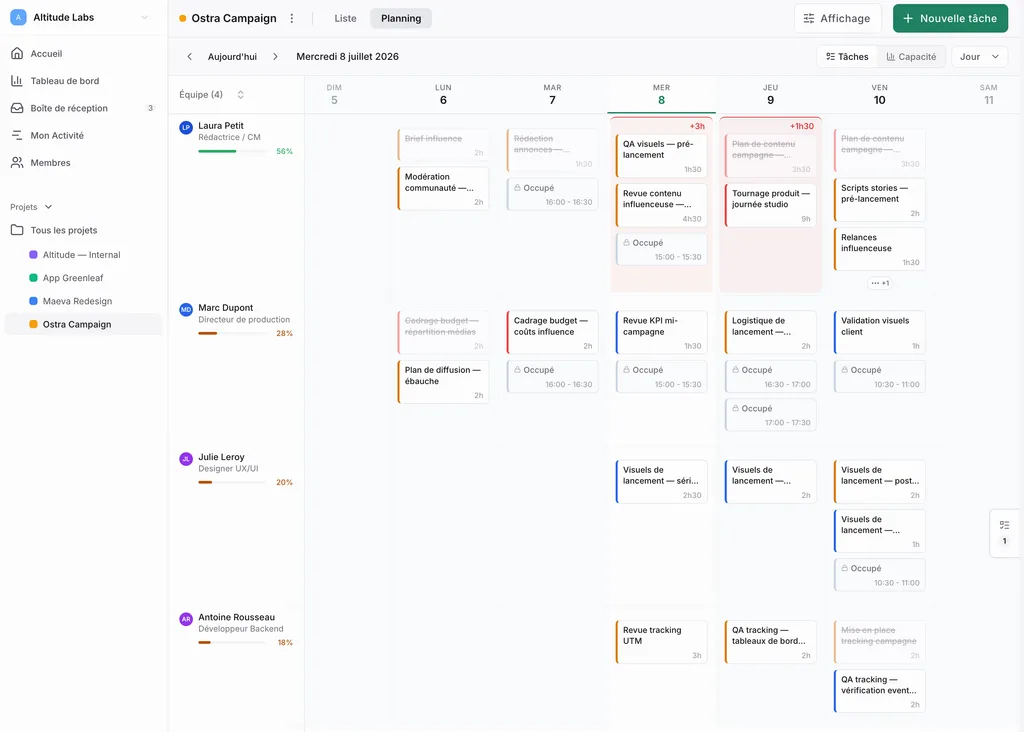Open the QA visuels — pré-lancement task
The height and width of the screenshot is (732, 1024).
pyautogui.click(x=661, y=155)
